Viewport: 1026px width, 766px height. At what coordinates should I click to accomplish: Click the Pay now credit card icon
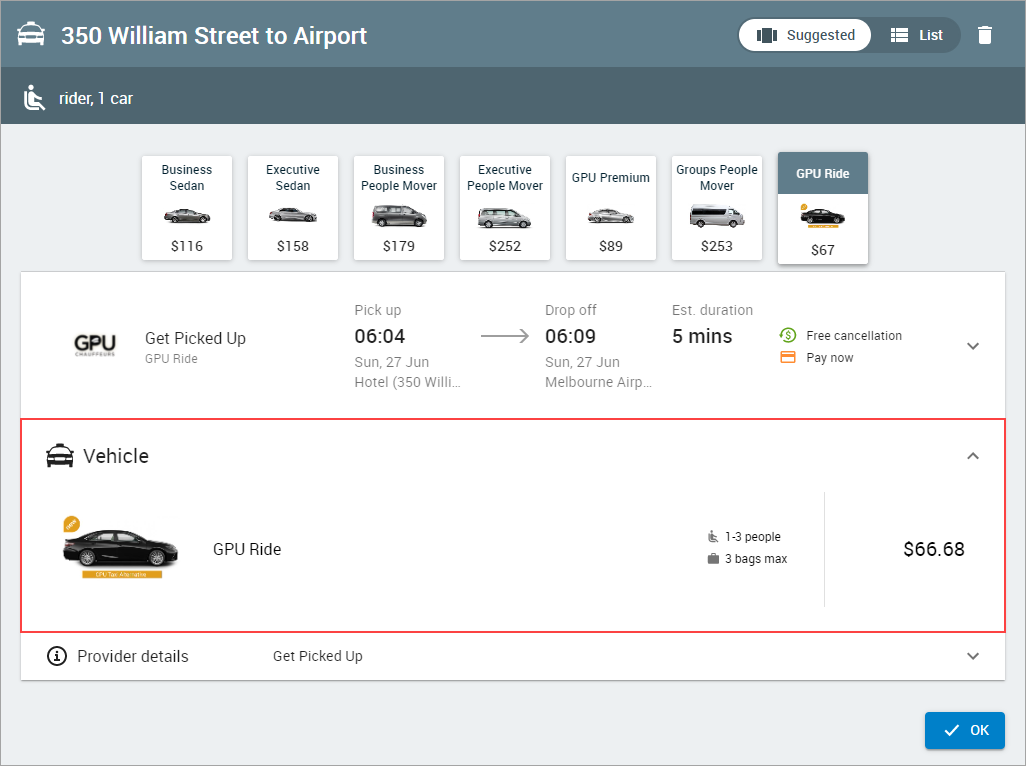(x=788, y=357)
